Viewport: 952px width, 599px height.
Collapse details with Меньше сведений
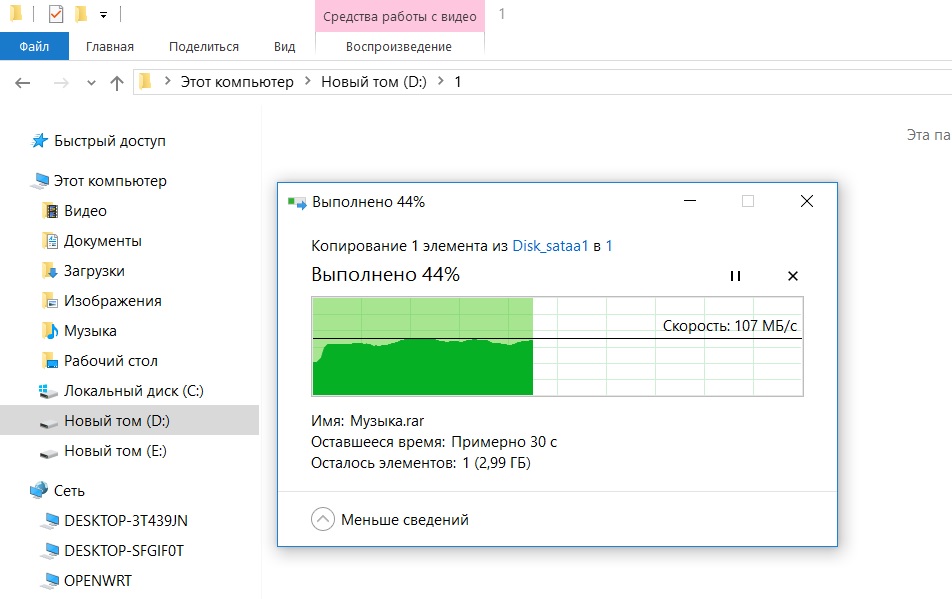coord(390,519)
